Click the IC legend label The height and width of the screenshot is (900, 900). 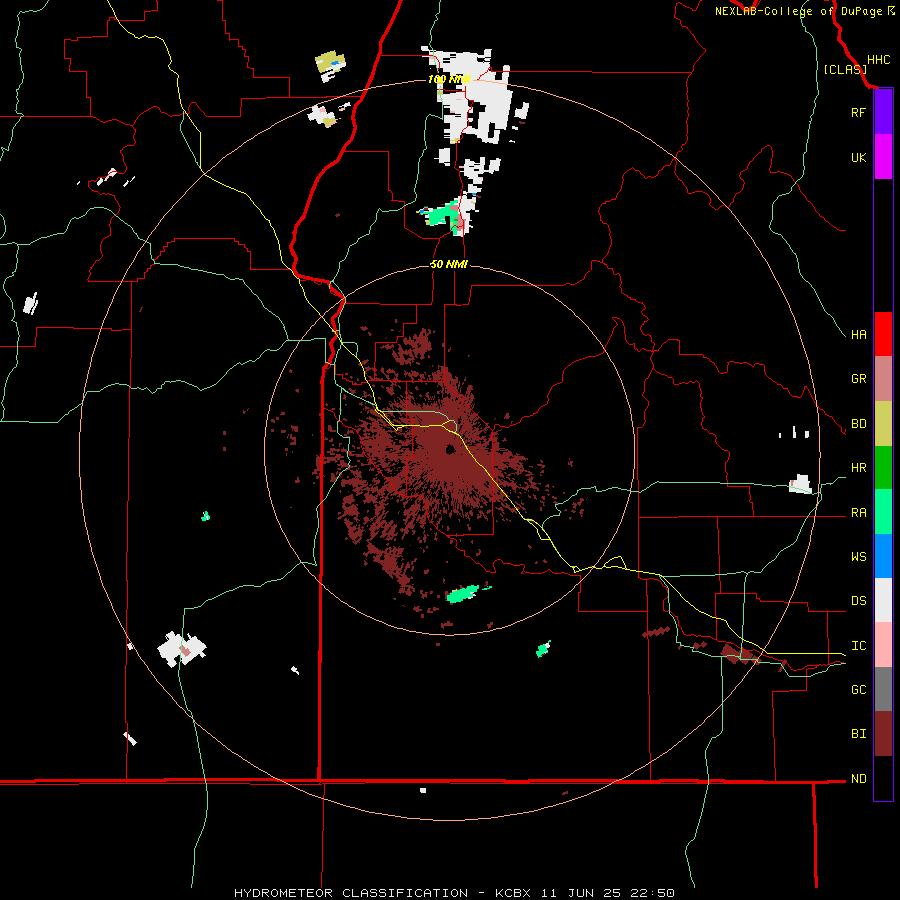coord(858,645)
